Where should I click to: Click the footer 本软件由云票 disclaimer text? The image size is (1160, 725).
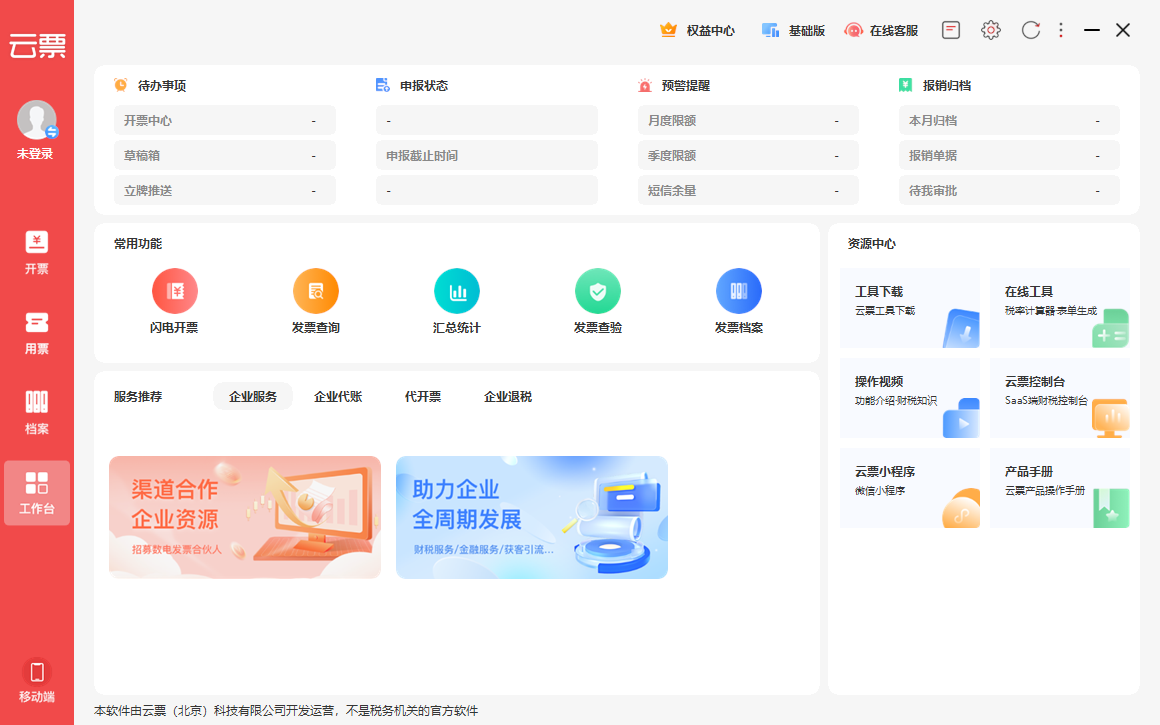pos(286,711)
